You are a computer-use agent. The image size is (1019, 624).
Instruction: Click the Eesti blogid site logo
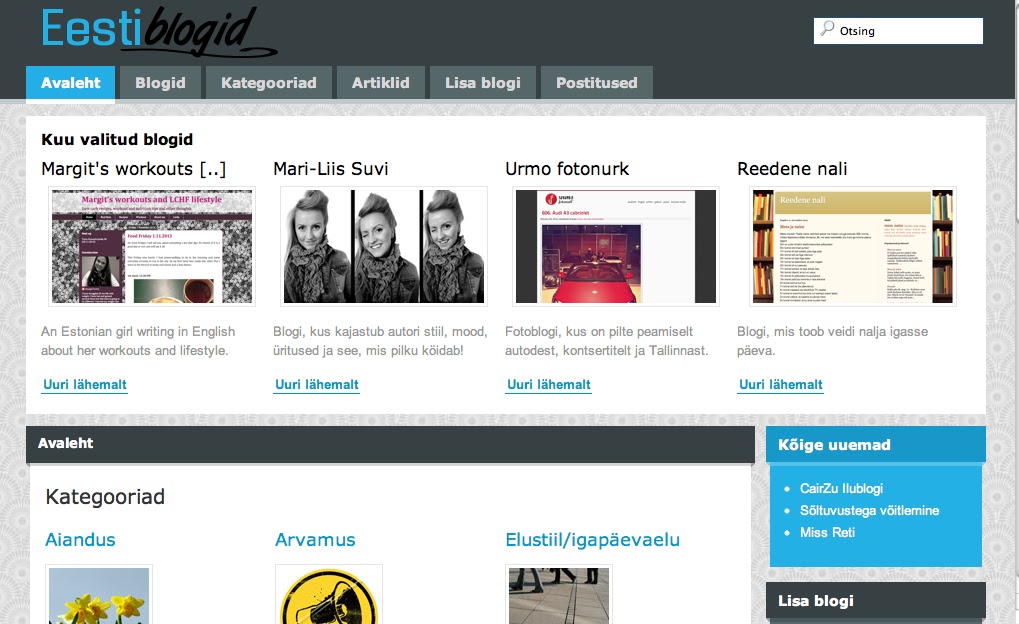click(159, 31)
